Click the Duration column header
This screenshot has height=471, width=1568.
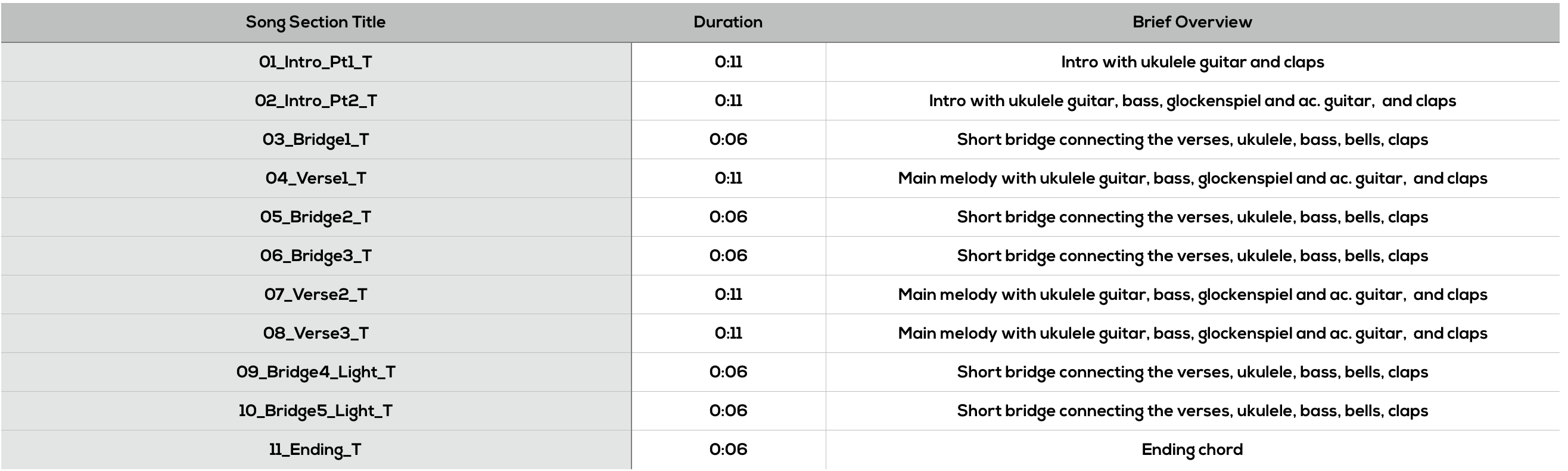click(x=728, y=22)
